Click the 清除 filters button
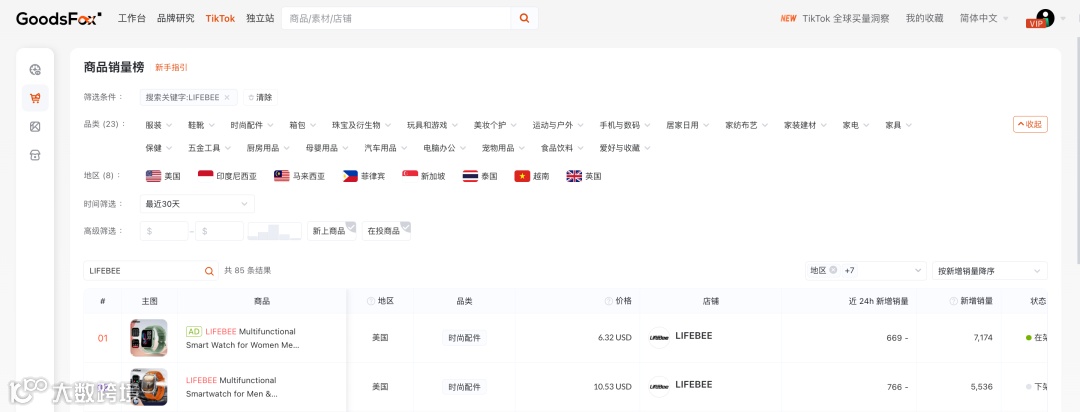 coord(261,98)
